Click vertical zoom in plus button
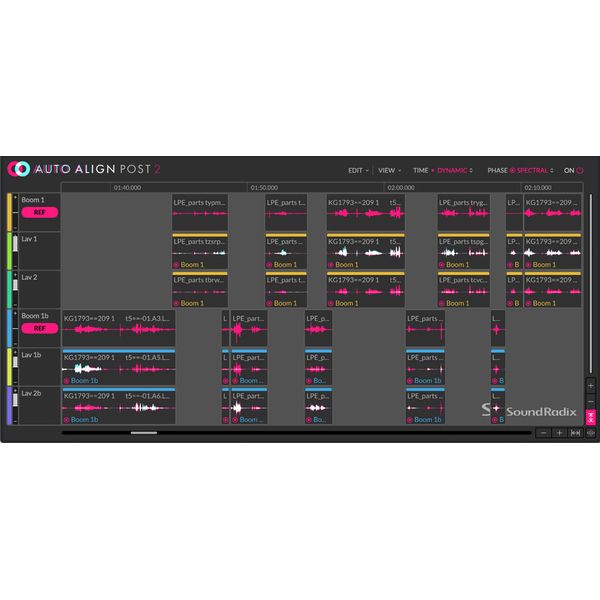Image resolution: width=600 pixels, height=600 pixels. coord(590,385)
